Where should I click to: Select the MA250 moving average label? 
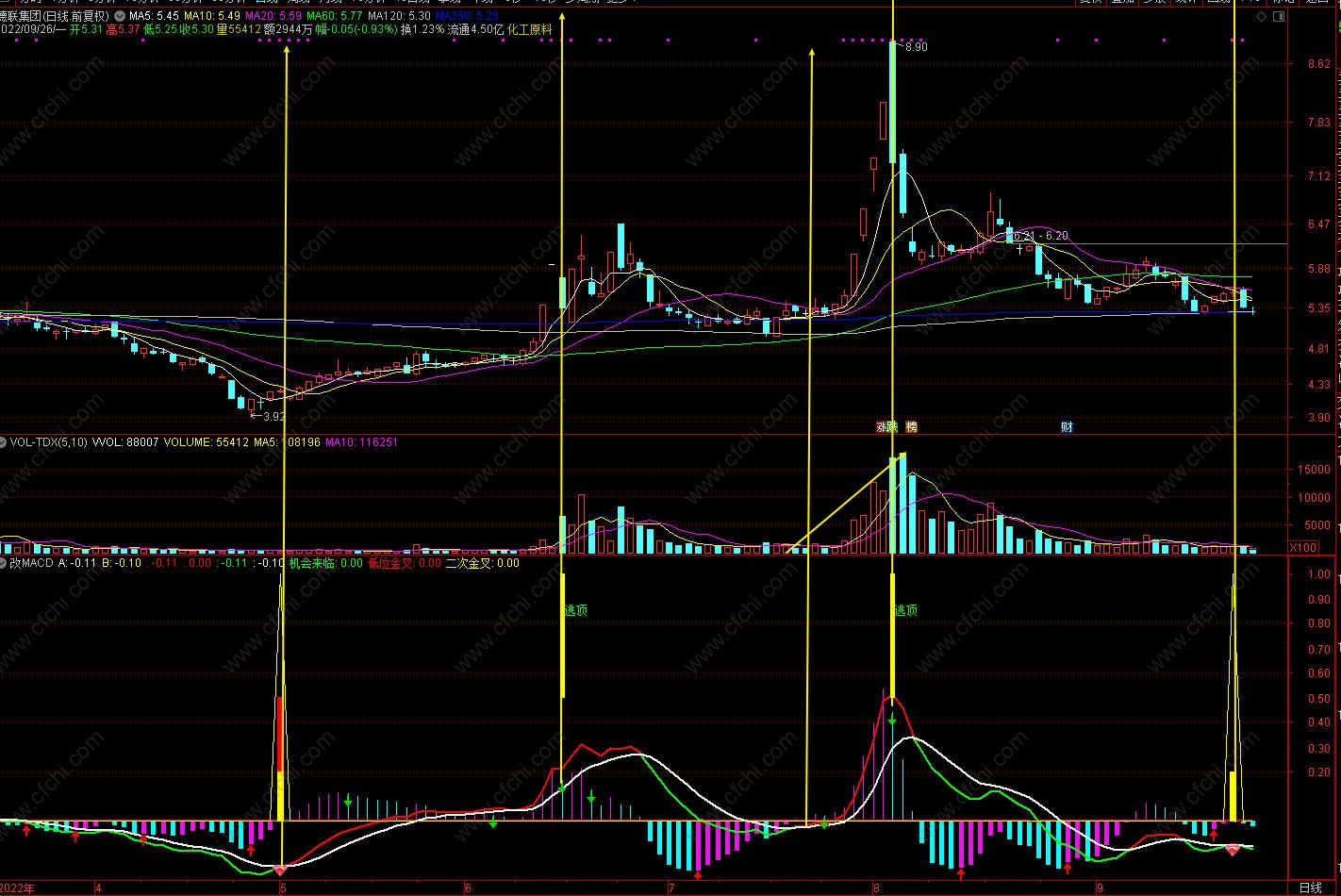coord(467,17)
